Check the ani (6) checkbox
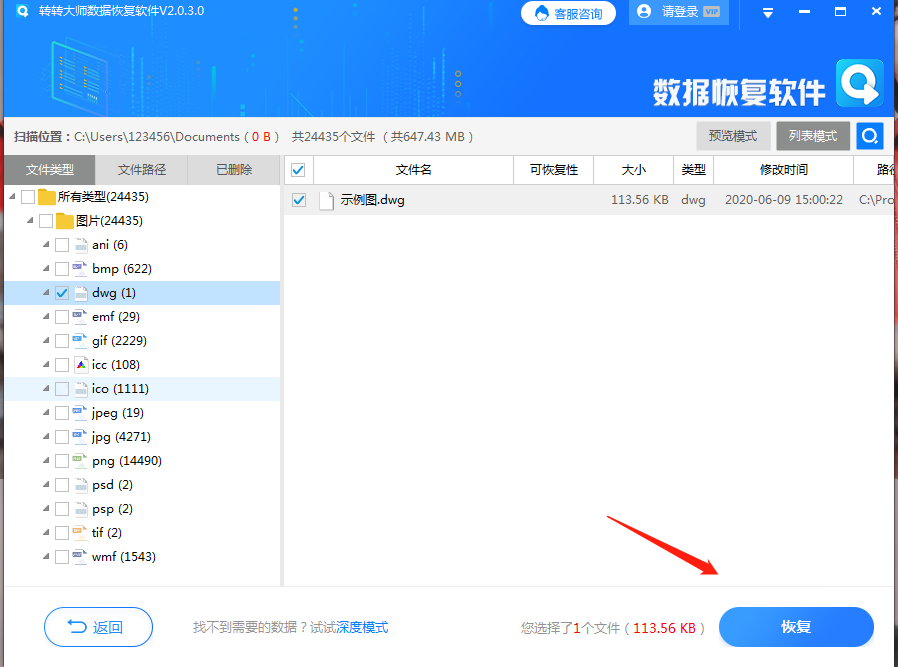Viewport: 898px width, 667px height. point(62,245)
